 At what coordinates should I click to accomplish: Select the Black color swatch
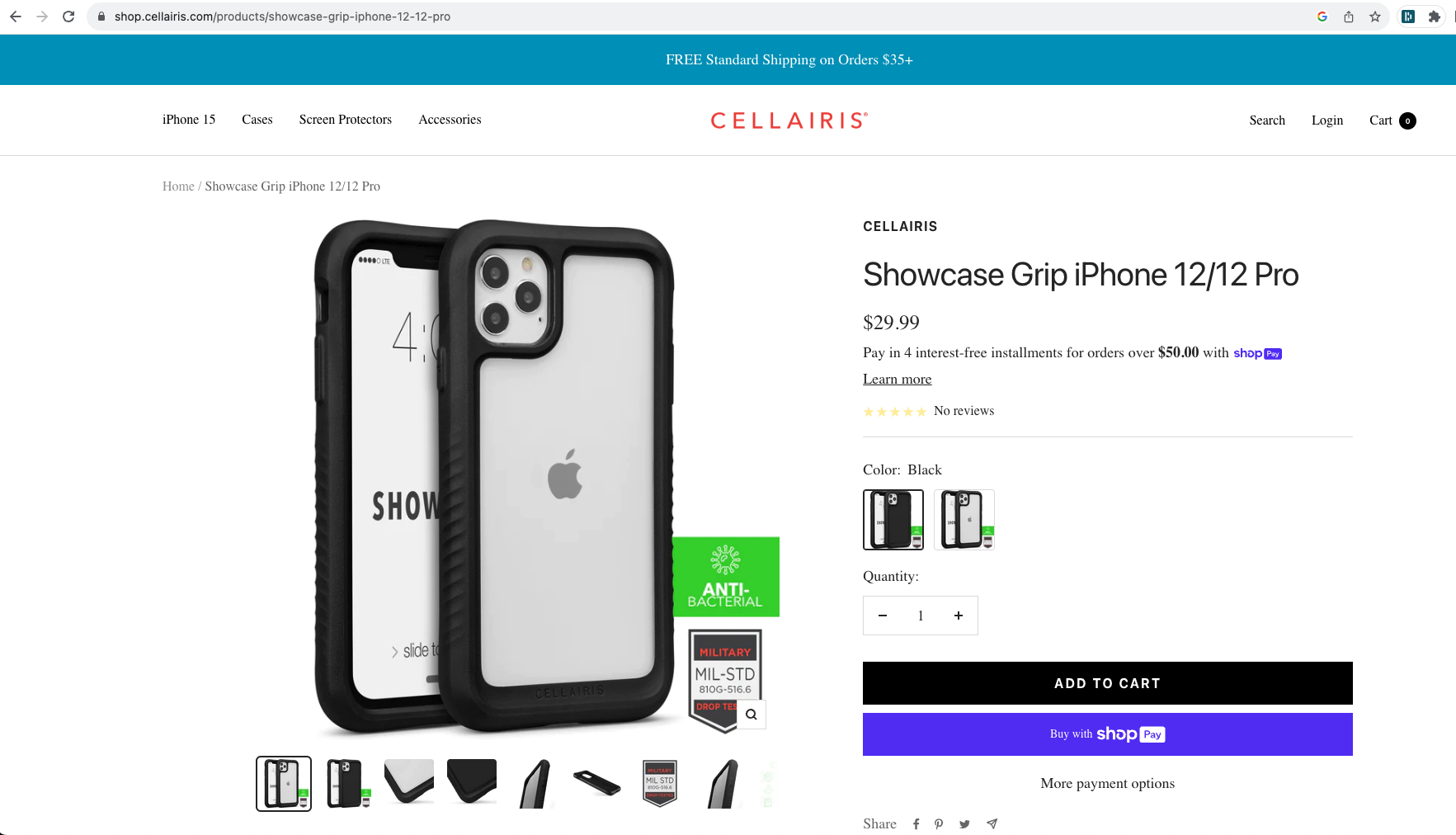(893, 520)
